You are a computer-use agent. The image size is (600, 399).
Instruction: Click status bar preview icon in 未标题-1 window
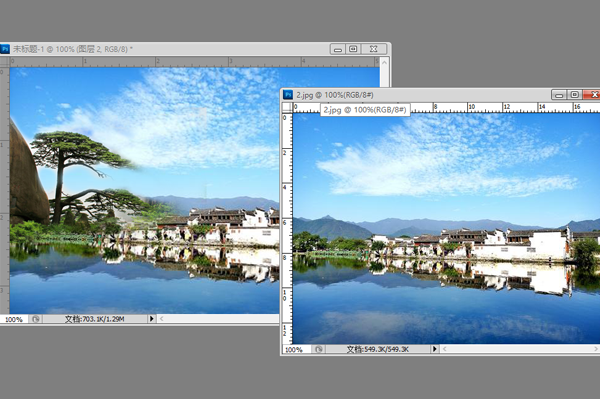click(x=36, y=319)
